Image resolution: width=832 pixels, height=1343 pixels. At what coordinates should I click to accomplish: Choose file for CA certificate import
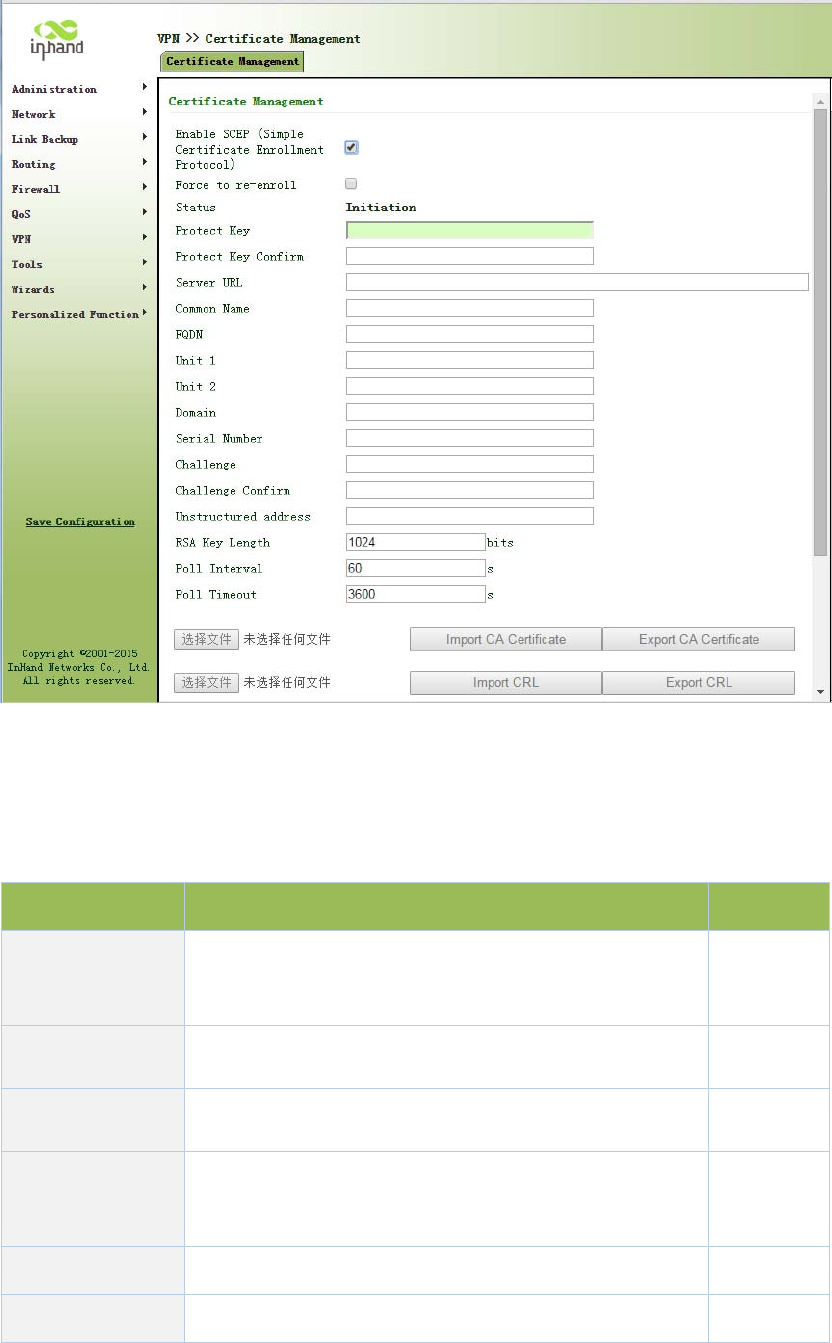[x=207, y=639]
